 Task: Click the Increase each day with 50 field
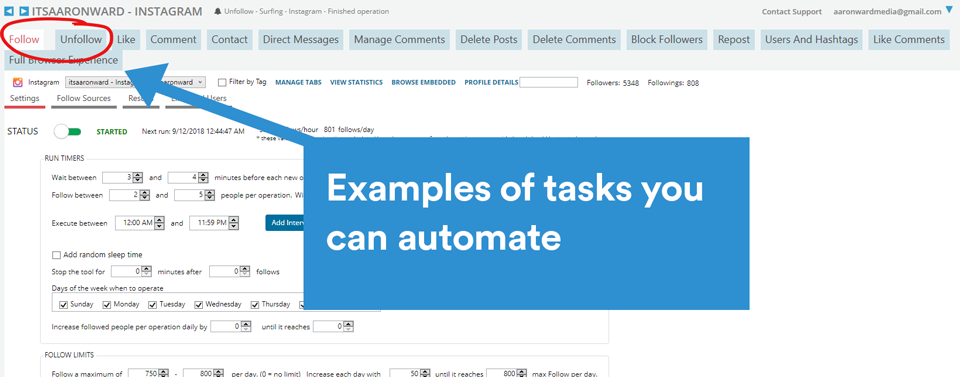pyautogui.click(x=410, y=373)
